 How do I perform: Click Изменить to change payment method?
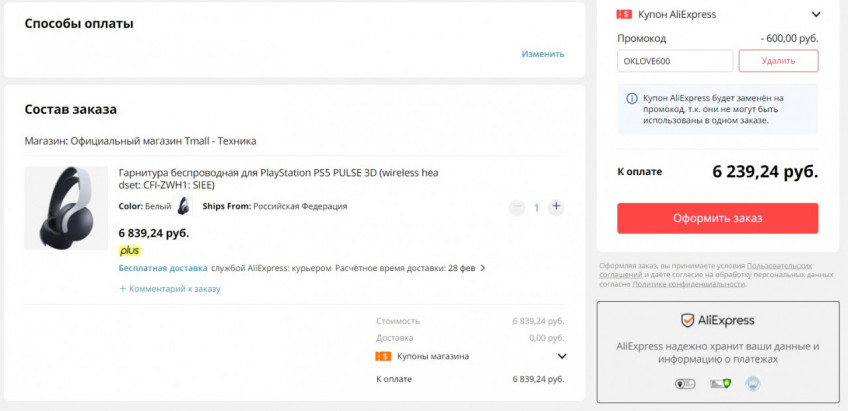pos(542,54)
